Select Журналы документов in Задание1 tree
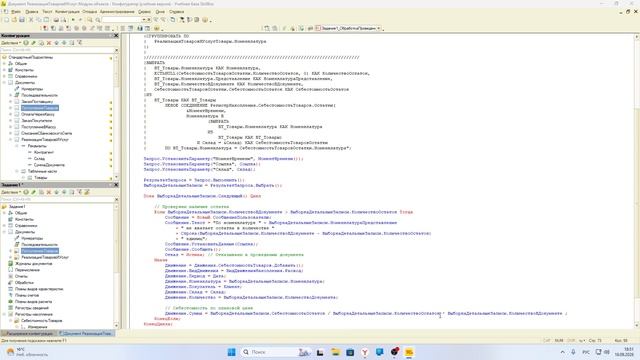Screen dimensions: 640x360 33,264
